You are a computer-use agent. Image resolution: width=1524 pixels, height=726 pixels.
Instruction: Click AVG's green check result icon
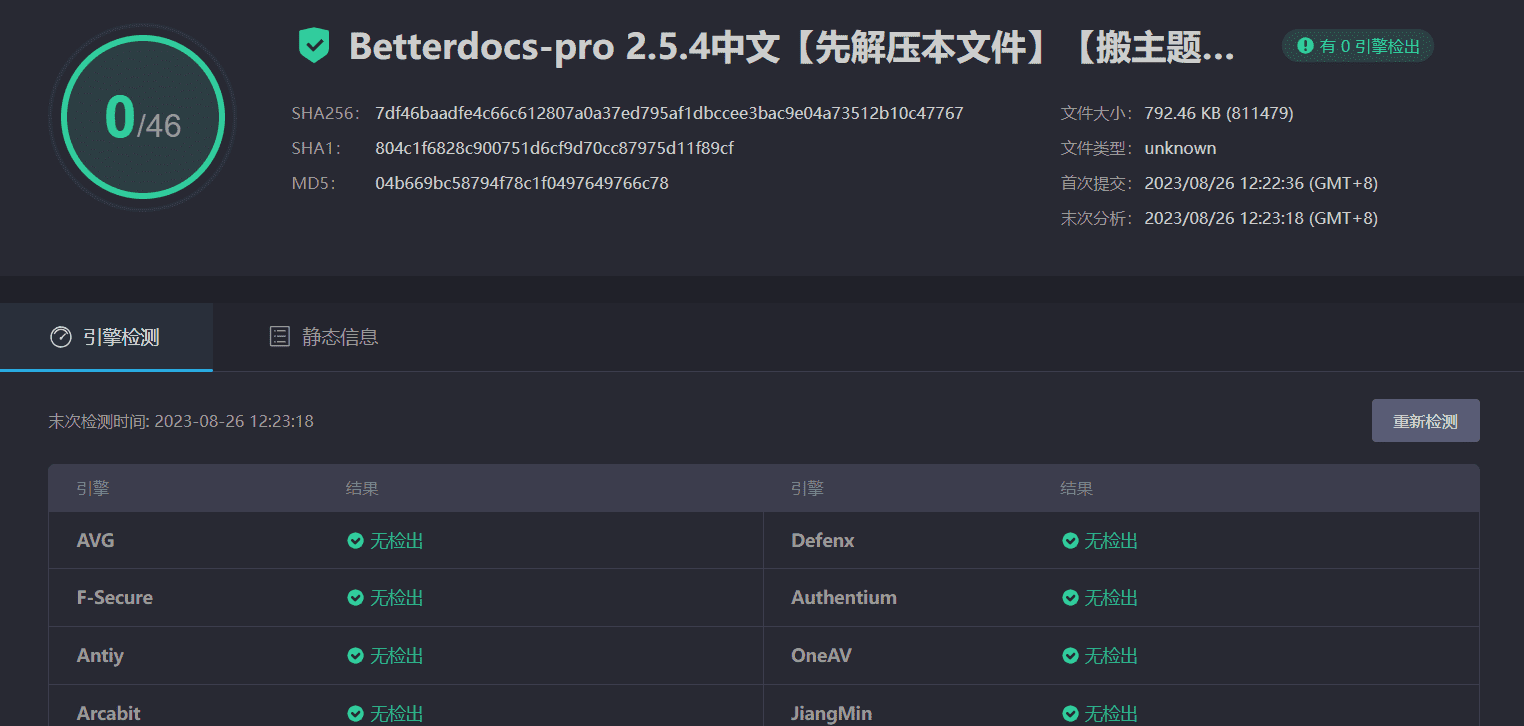click(x=355, y=541)
